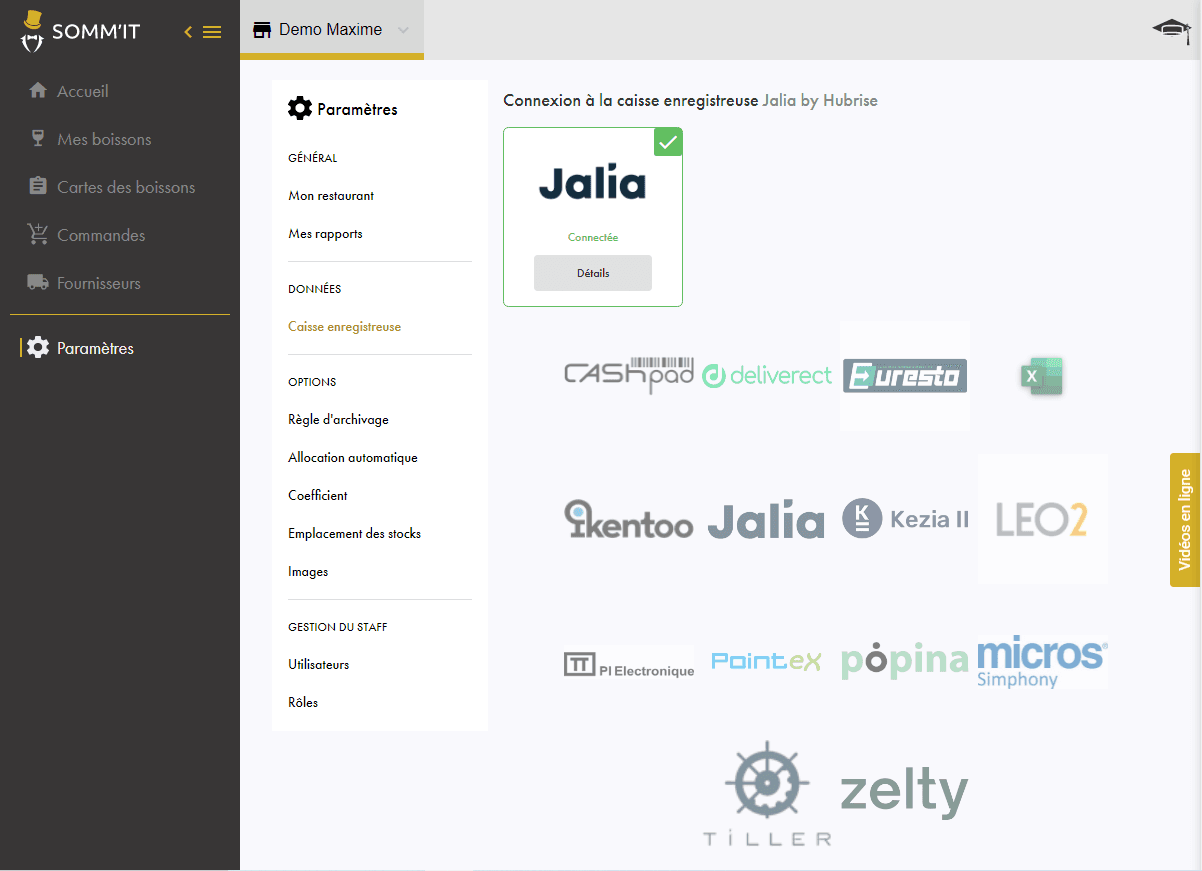Click the store icon next to Demo Maxime
Viewport: 1202px width, 871px height.
[x=262, y=30]
